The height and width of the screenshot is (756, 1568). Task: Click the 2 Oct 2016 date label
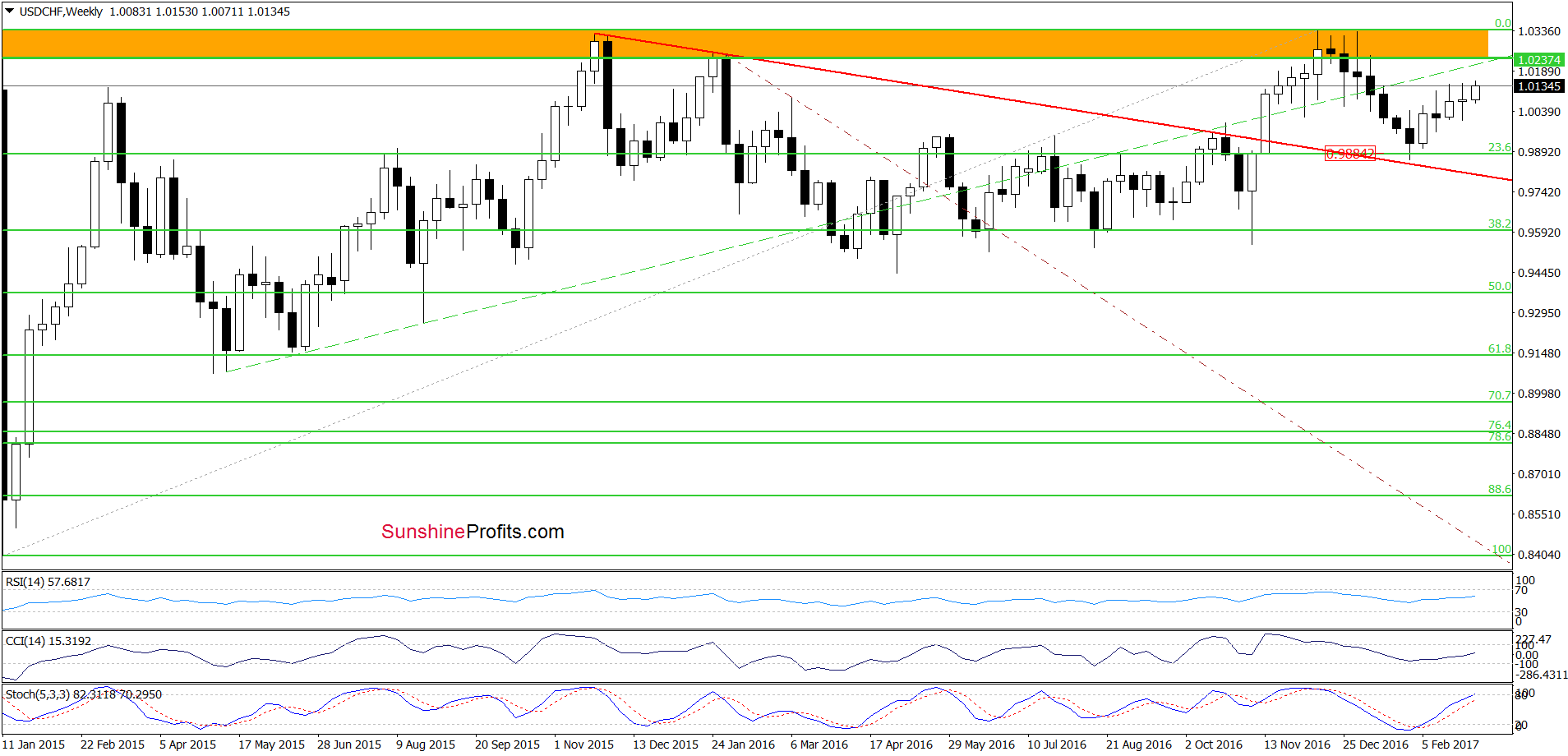click(x=1214, y=744)
